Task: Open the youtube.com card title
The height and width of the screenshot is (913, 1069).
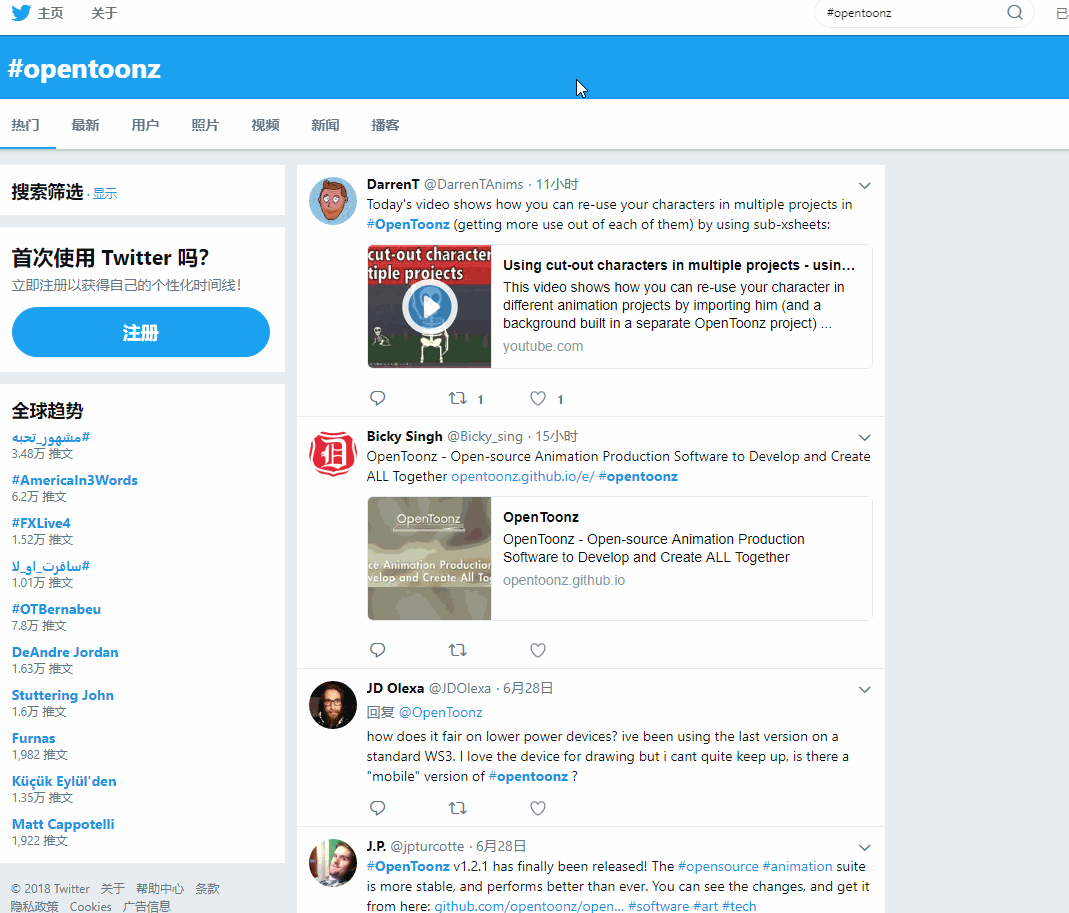Action: [x=678, y=265]
